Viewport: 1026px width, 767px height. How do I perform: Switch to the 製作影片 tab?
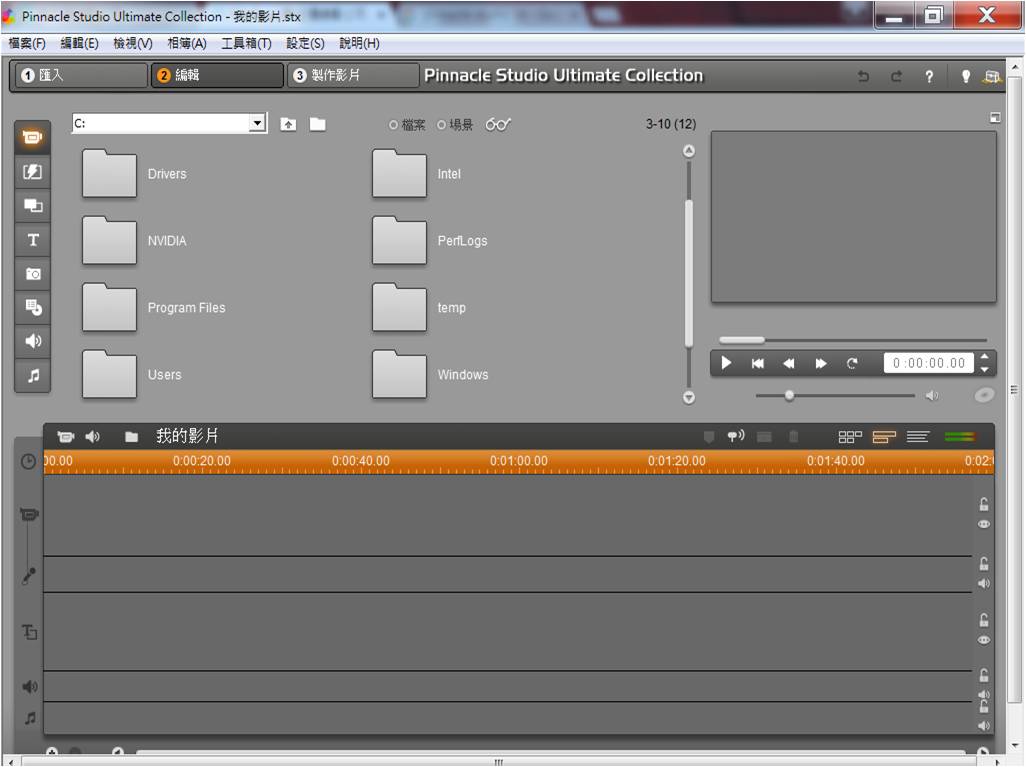click(x=352, y=76)
